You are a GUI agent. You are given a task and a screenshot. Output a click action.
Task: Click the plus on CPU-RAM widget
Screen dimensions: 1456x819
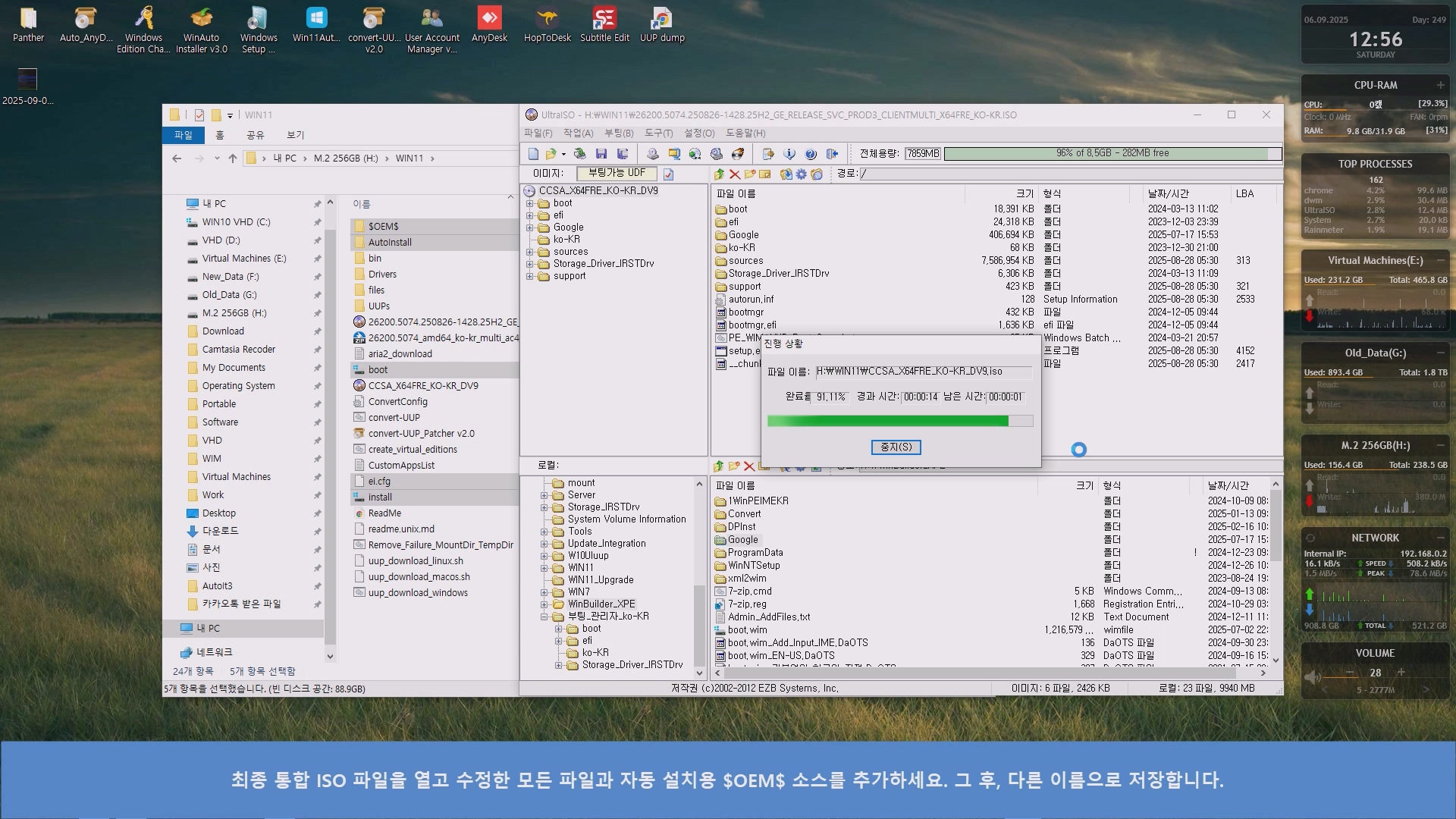coord(1440,85)
